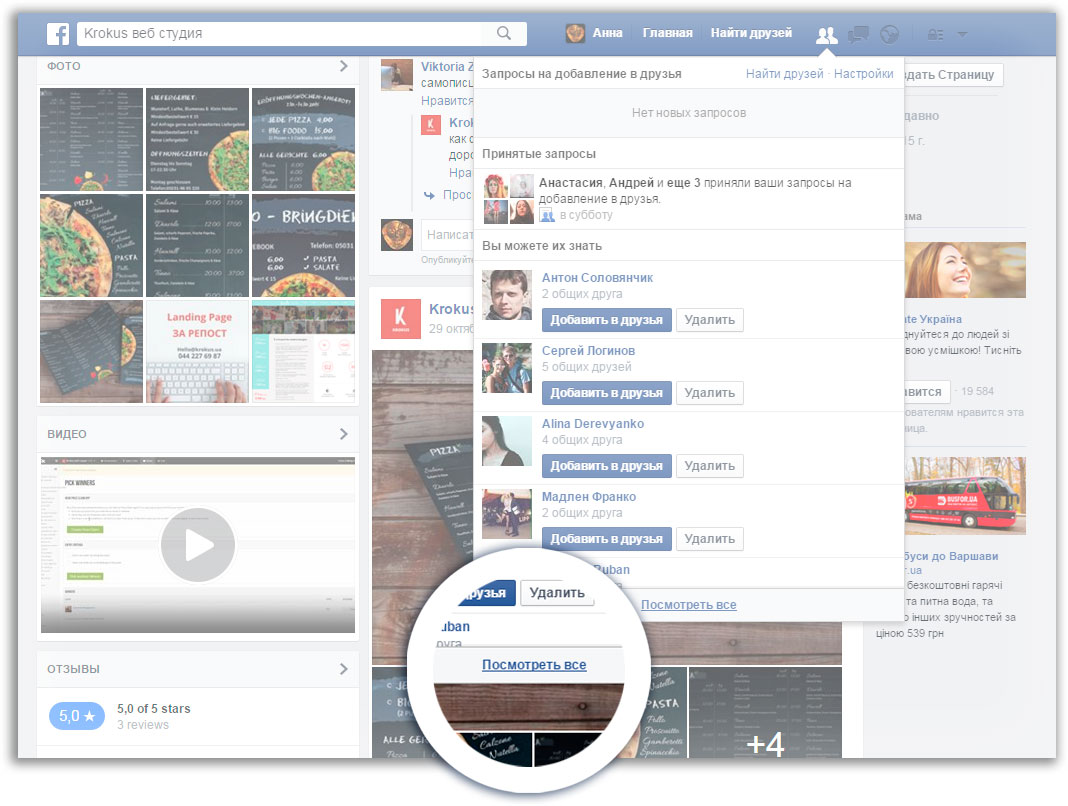The image size is (1068, 806).
Task: Click Антон Соловянчик's profile picture
Action: 507,295
